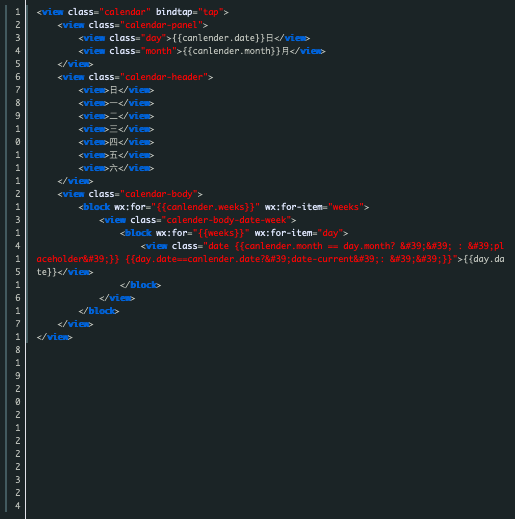Click the "calendar-panel" class string
This screenshot has height=519, width=515.
coord(161,25)
